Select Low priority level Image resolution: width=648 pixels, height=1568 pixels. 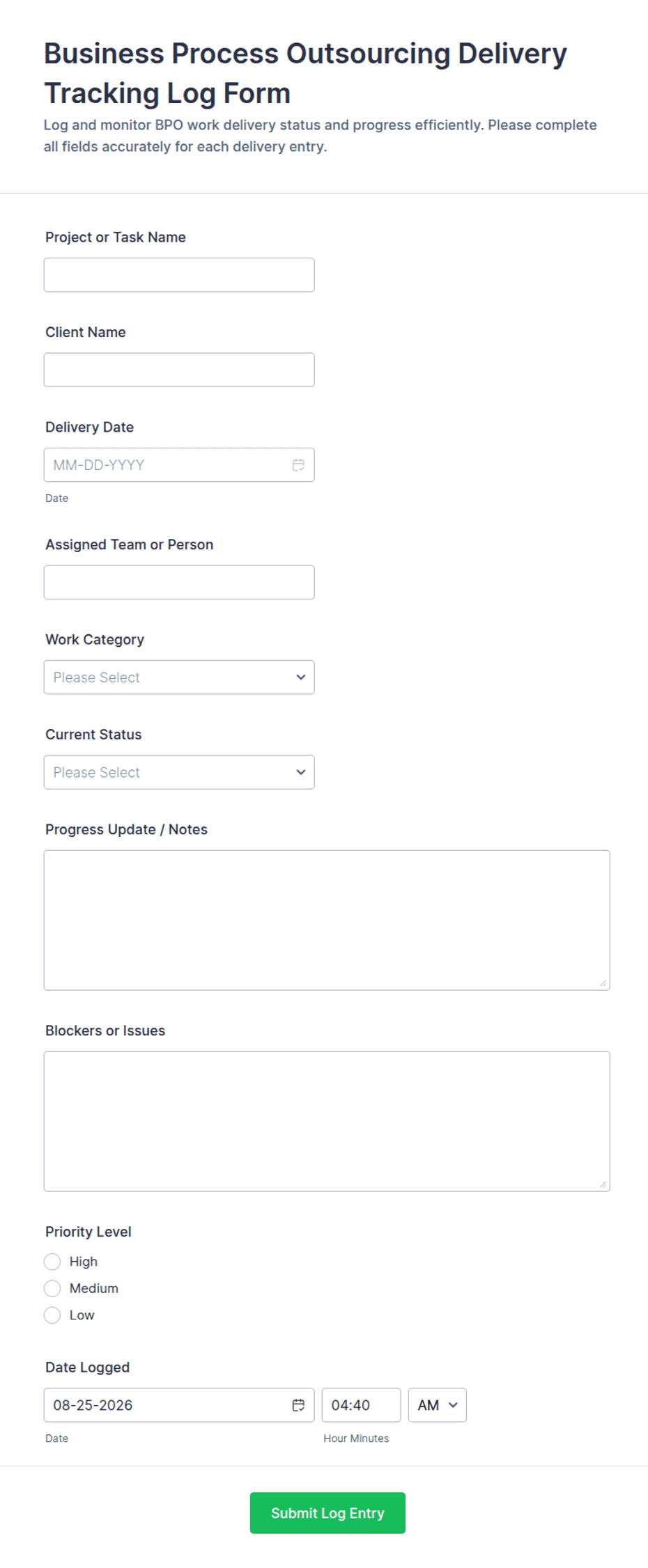52,1315
